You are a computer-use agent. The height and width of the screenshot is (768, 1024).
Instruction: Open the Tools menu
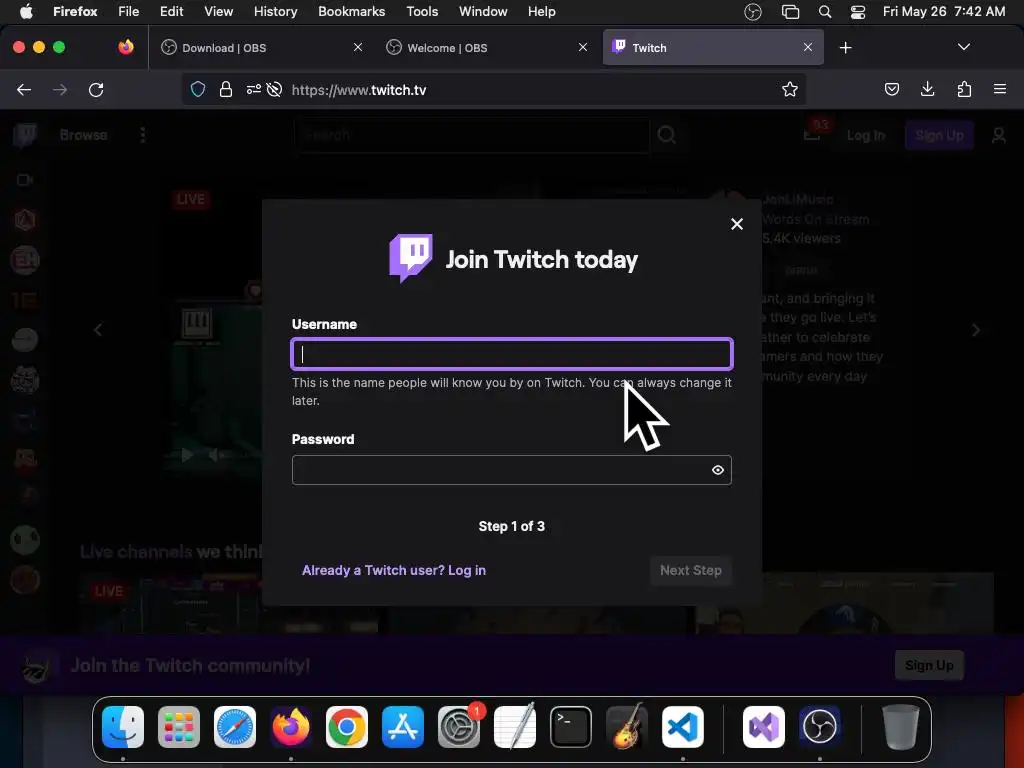click(x=422, y=11)
